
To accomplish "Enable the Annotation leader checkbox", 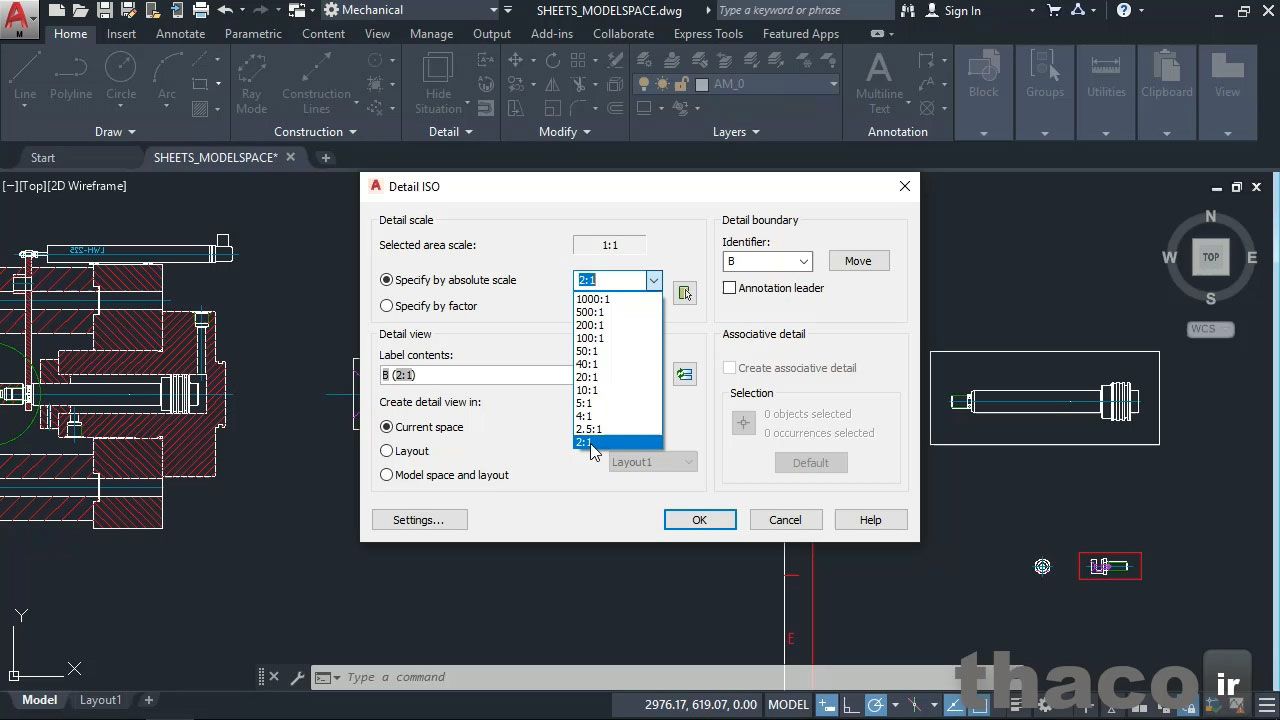I will click(730, 288).
